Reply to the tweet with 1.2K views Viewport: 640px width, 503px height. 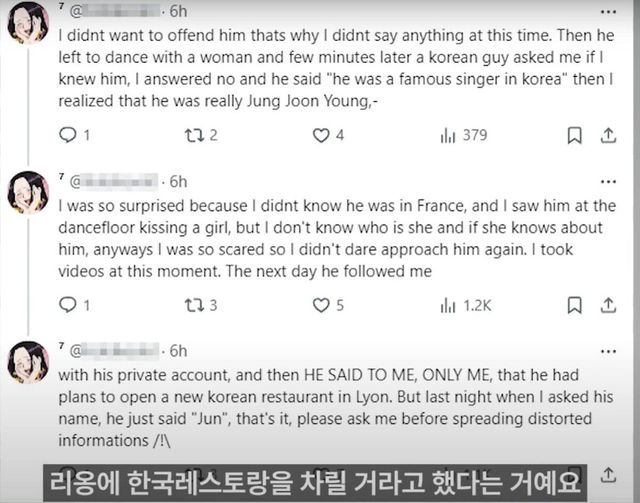68,305
